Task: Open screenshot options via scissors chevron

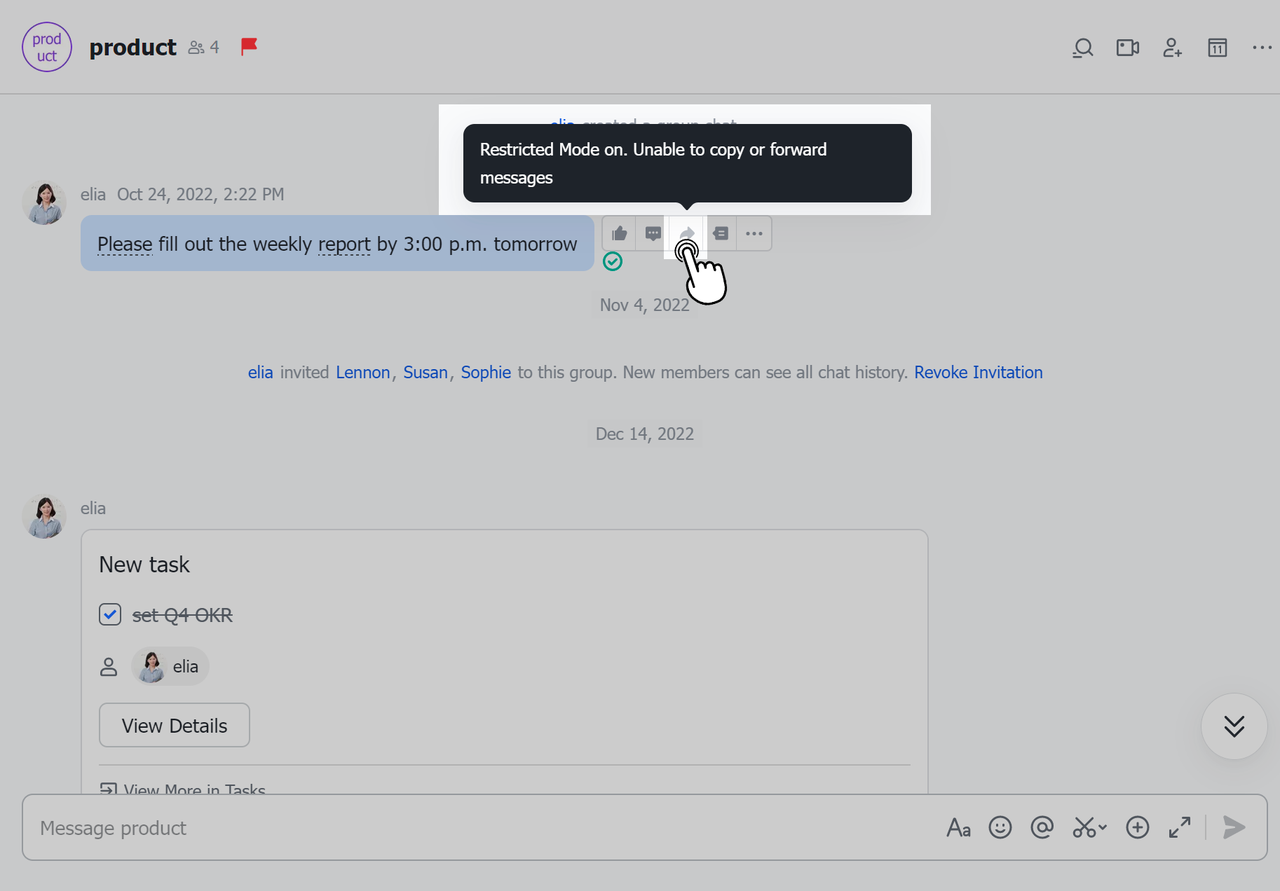Action: 1089,827
